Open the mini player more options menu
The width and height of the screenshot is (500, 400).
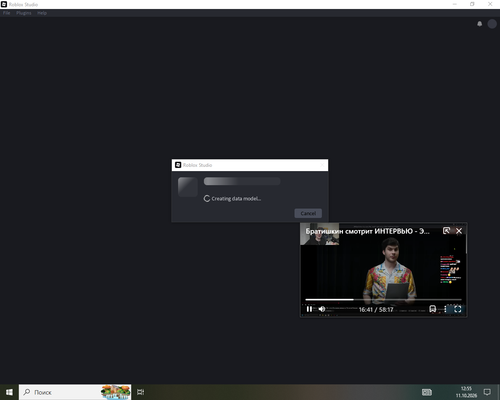click(x=445, y=309)
